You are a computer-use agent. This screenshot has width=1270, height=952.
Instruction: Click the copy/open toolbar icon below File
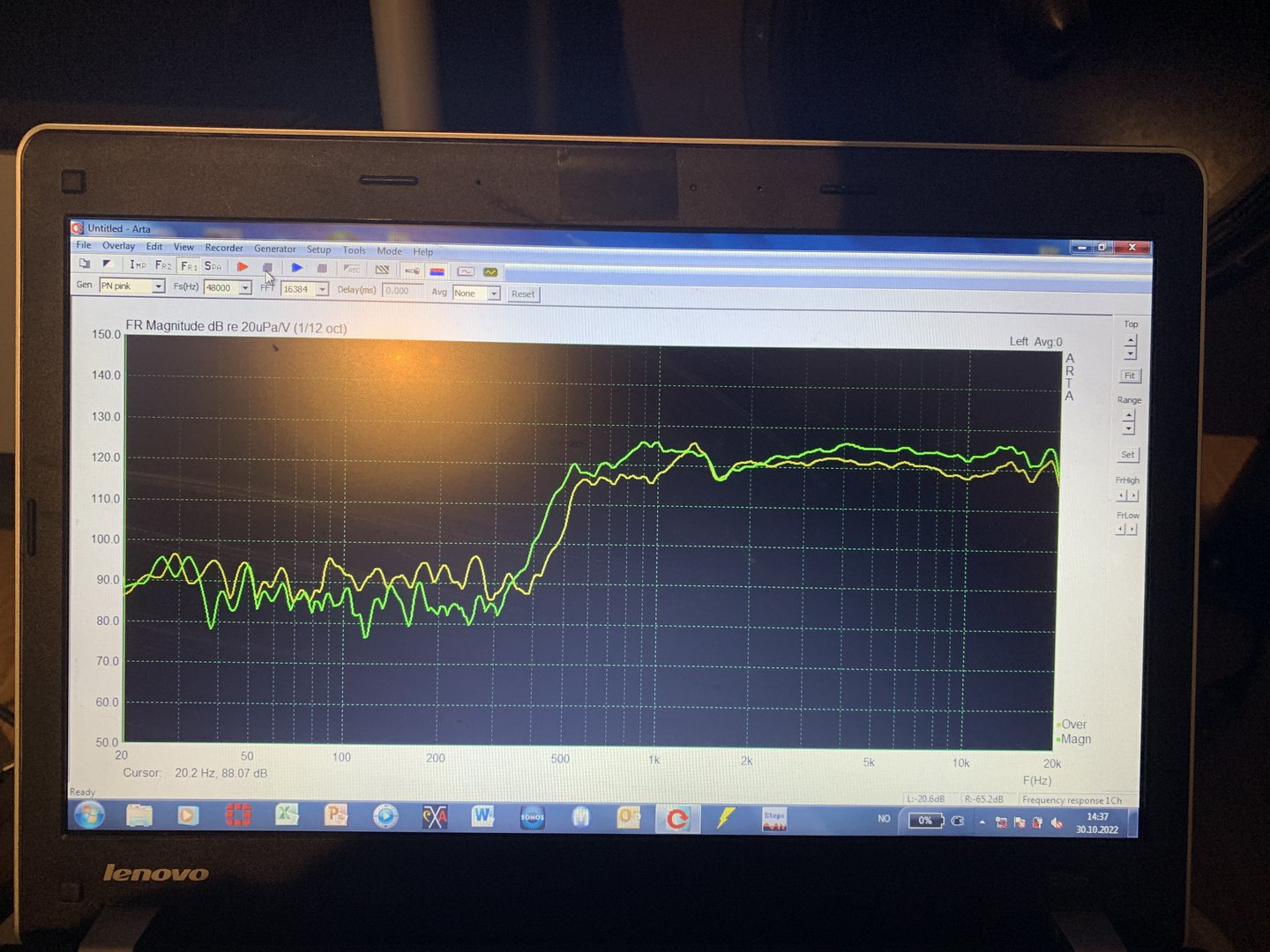[x=85, y=263]
